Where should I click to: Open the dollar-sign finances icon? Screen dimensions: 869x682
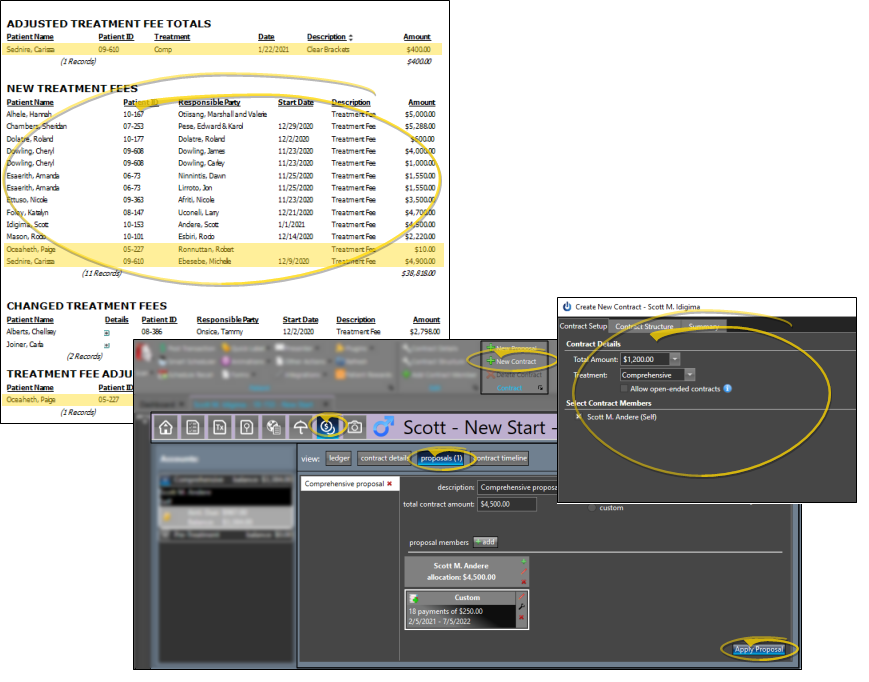(x=326, y=428)
